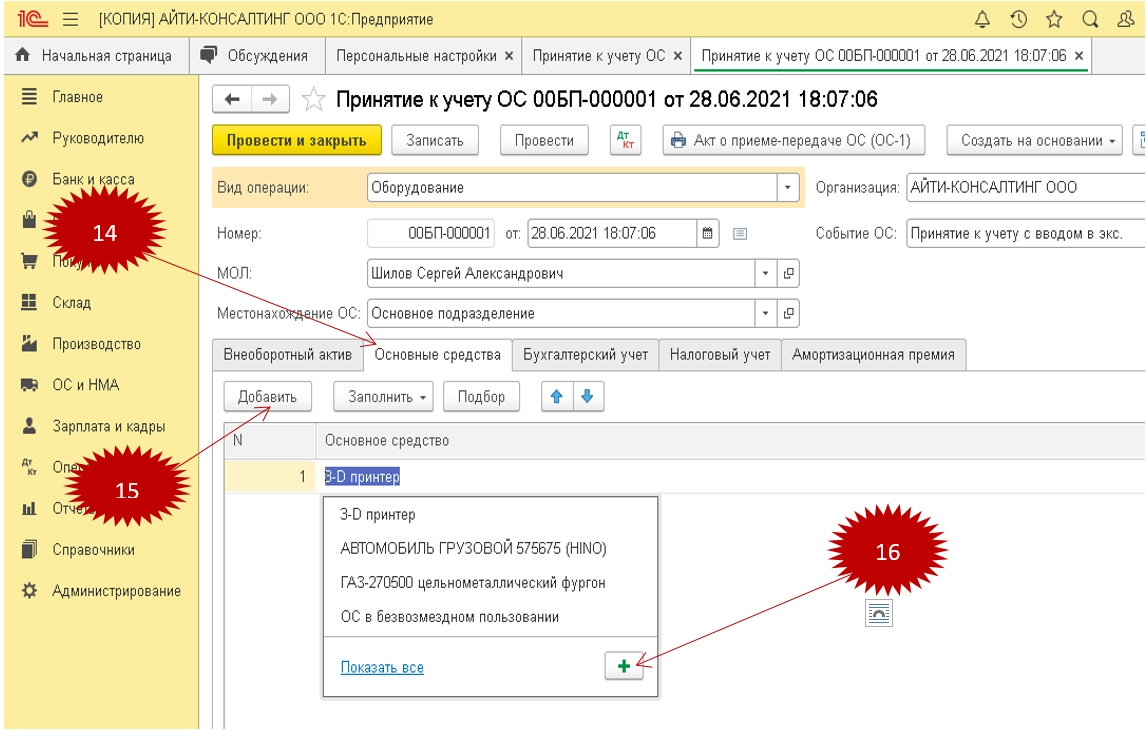Select ОС в безвозмездном пользовании suggestion
Image resolution: width=1147 pixels, height=731 pixels.
click(490, 617)
